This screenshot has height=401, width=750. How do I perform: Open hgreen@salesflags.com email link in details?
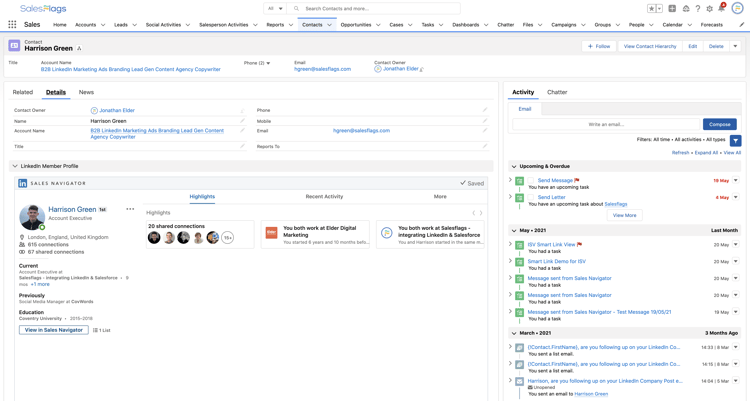[x=361, y=131]
